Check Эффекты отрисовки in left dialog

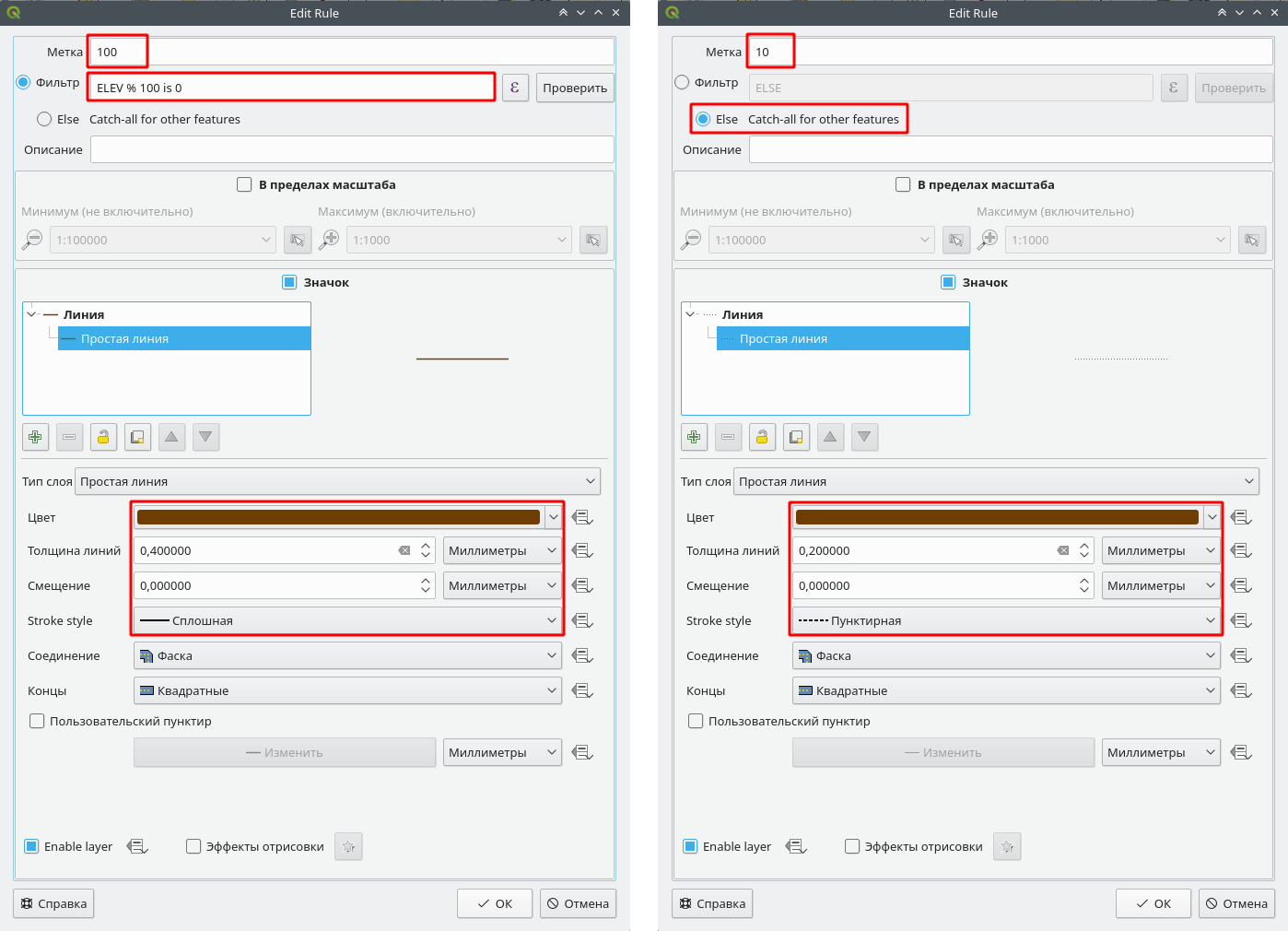[193, 846]
